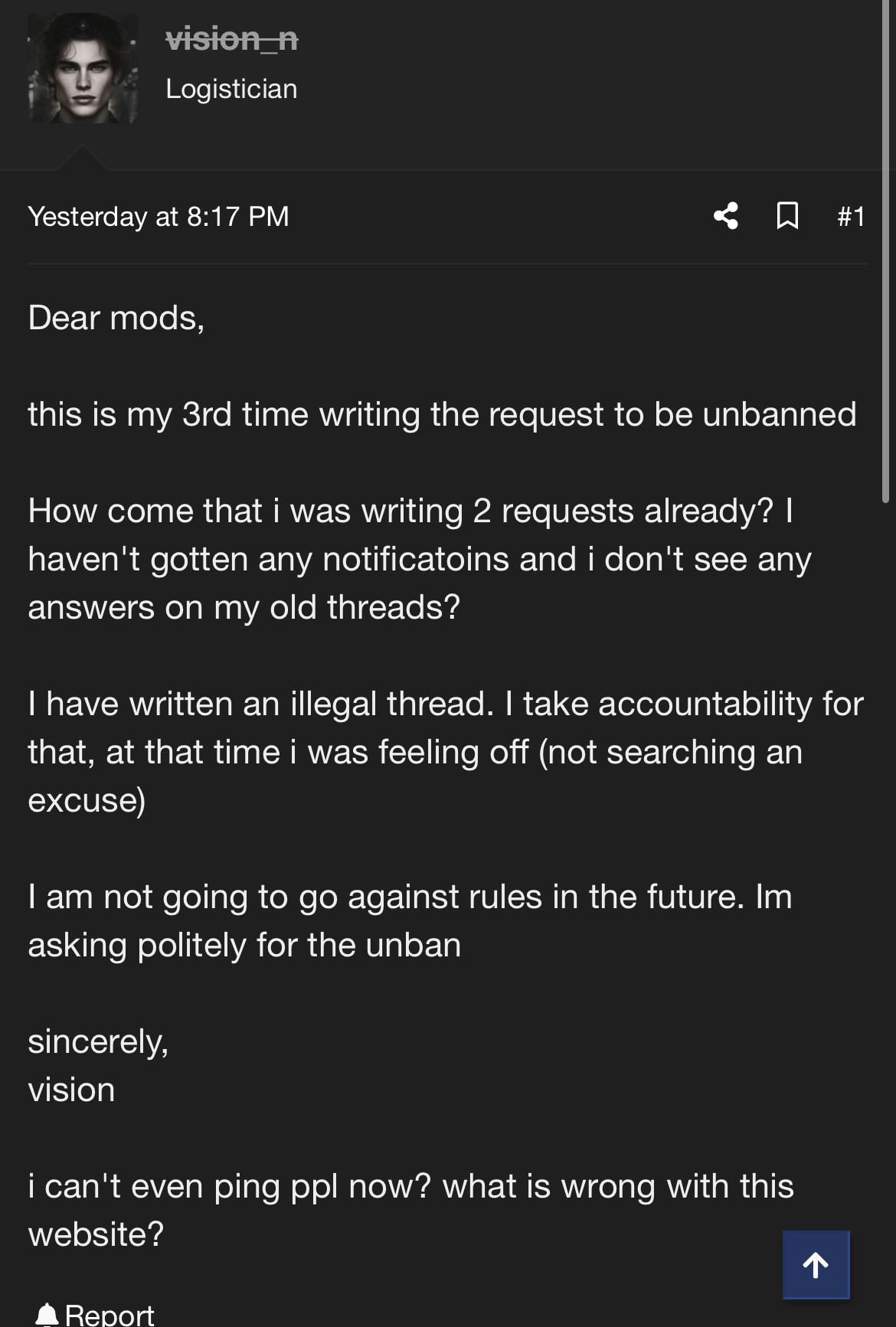Image resolution: width=896 pixels, height=1327 pixels.
Task: Bookmark this post with the bookmark icon
Action: coord(787,216)
